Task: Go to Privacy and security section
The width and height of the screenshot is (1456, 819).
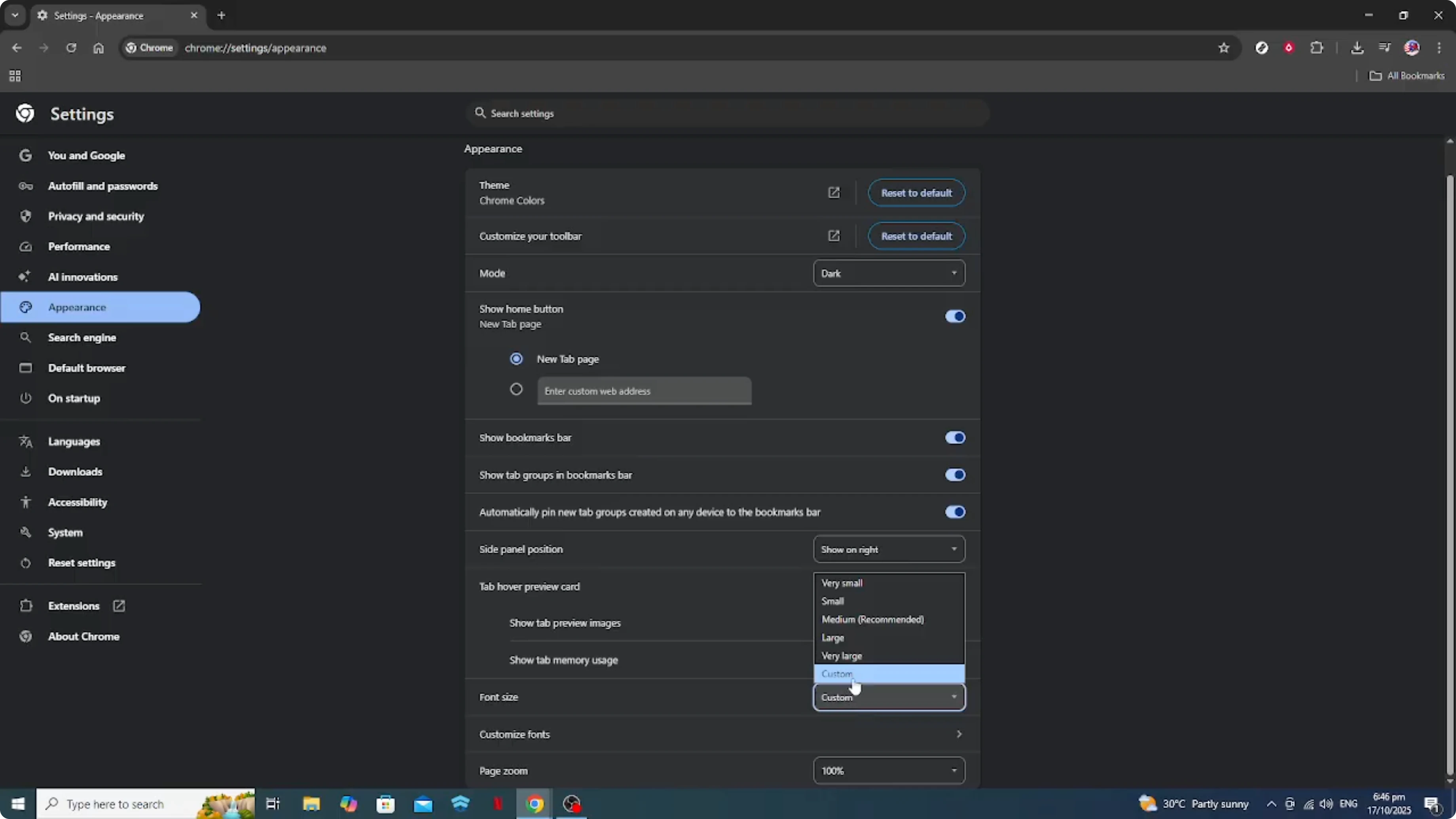Action: point(96,216)
